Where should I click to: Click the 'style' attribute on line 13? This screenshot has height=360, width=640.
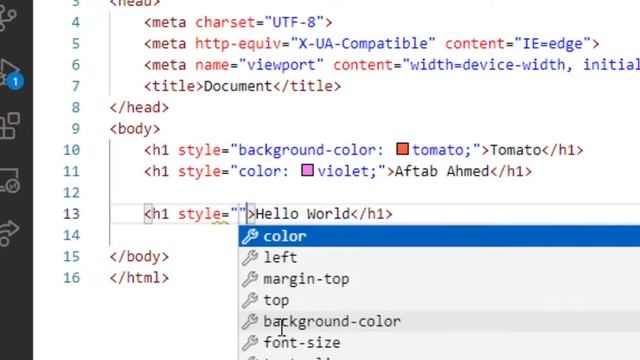point(199,214)
